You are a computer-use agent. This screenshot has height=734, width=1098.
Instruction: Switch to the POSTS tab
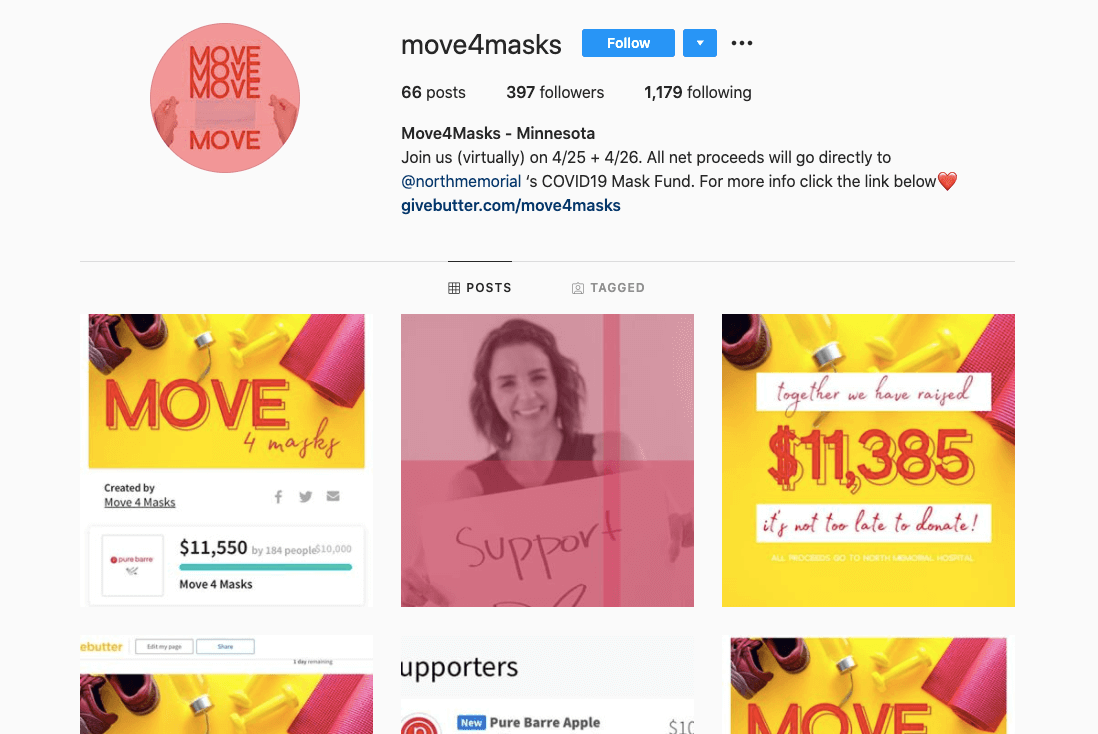click(x=480, y=288)
